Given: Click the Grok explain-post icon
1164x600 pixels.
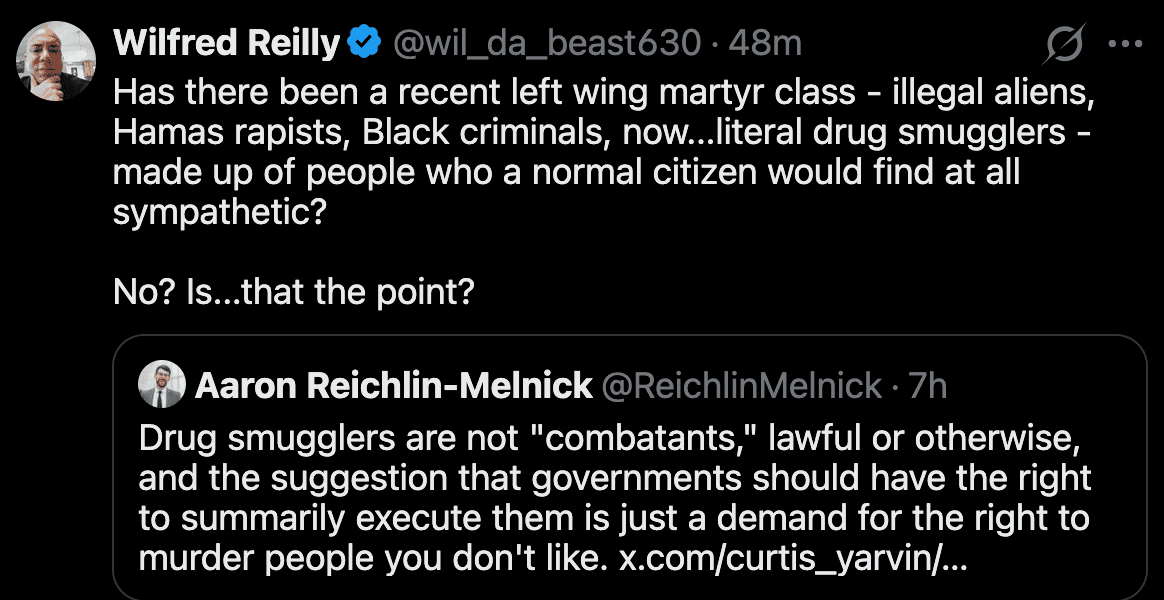Looking at the screenshot, I should [x=1066, y=44].
